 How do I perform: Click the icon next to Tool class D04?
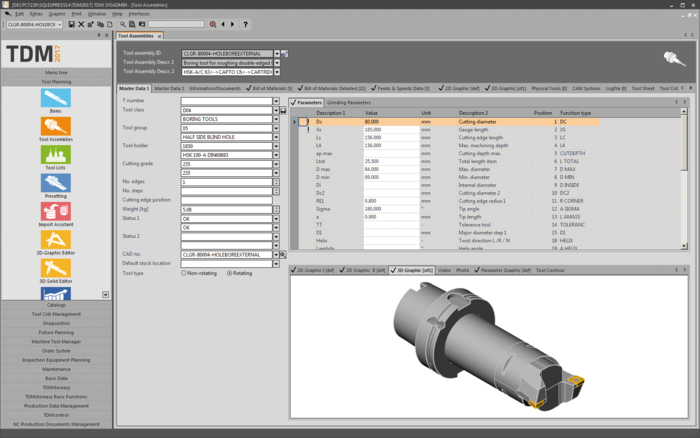(x=283, y=110)
